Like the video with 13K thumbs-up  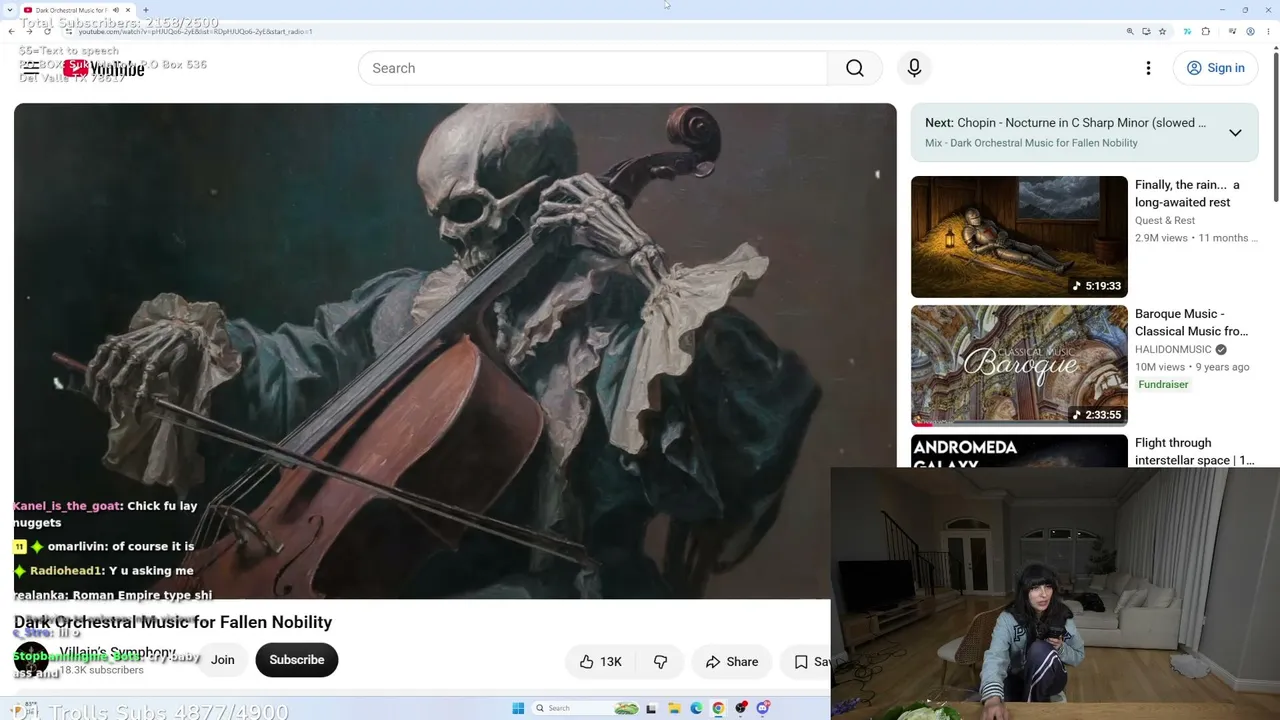pos(600,661)
